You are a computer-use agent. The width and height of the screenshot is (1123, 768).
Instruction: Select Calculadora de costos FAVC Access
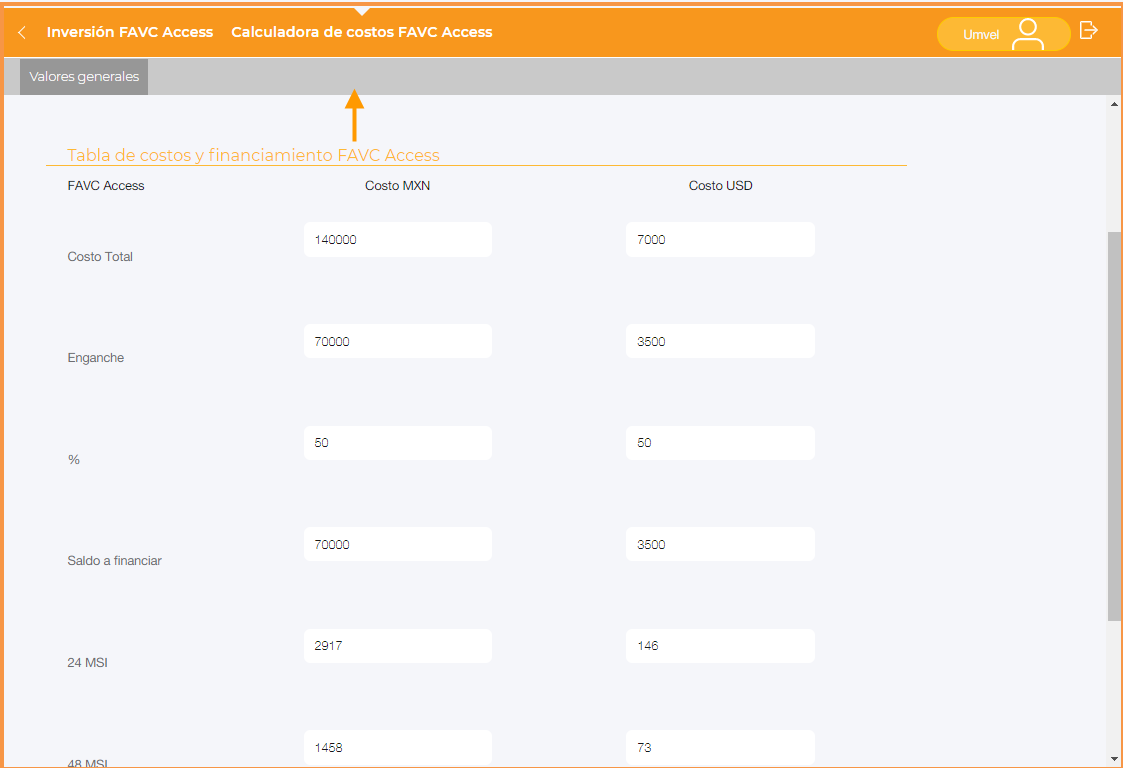coord(362,32)
